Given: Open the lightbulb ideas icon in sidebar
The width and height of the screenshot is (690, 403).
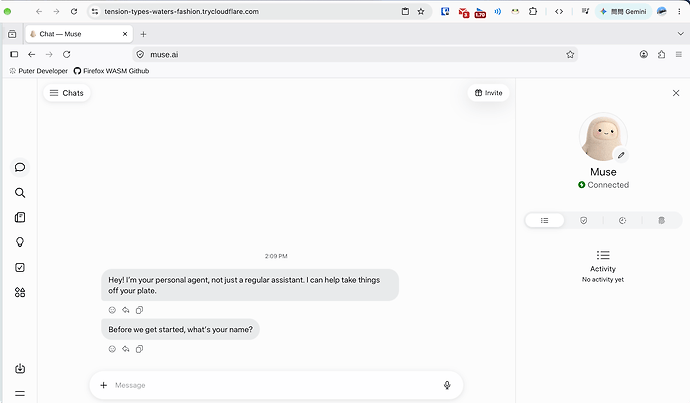Looking at the screenshot, I should (x=20, y=242).
